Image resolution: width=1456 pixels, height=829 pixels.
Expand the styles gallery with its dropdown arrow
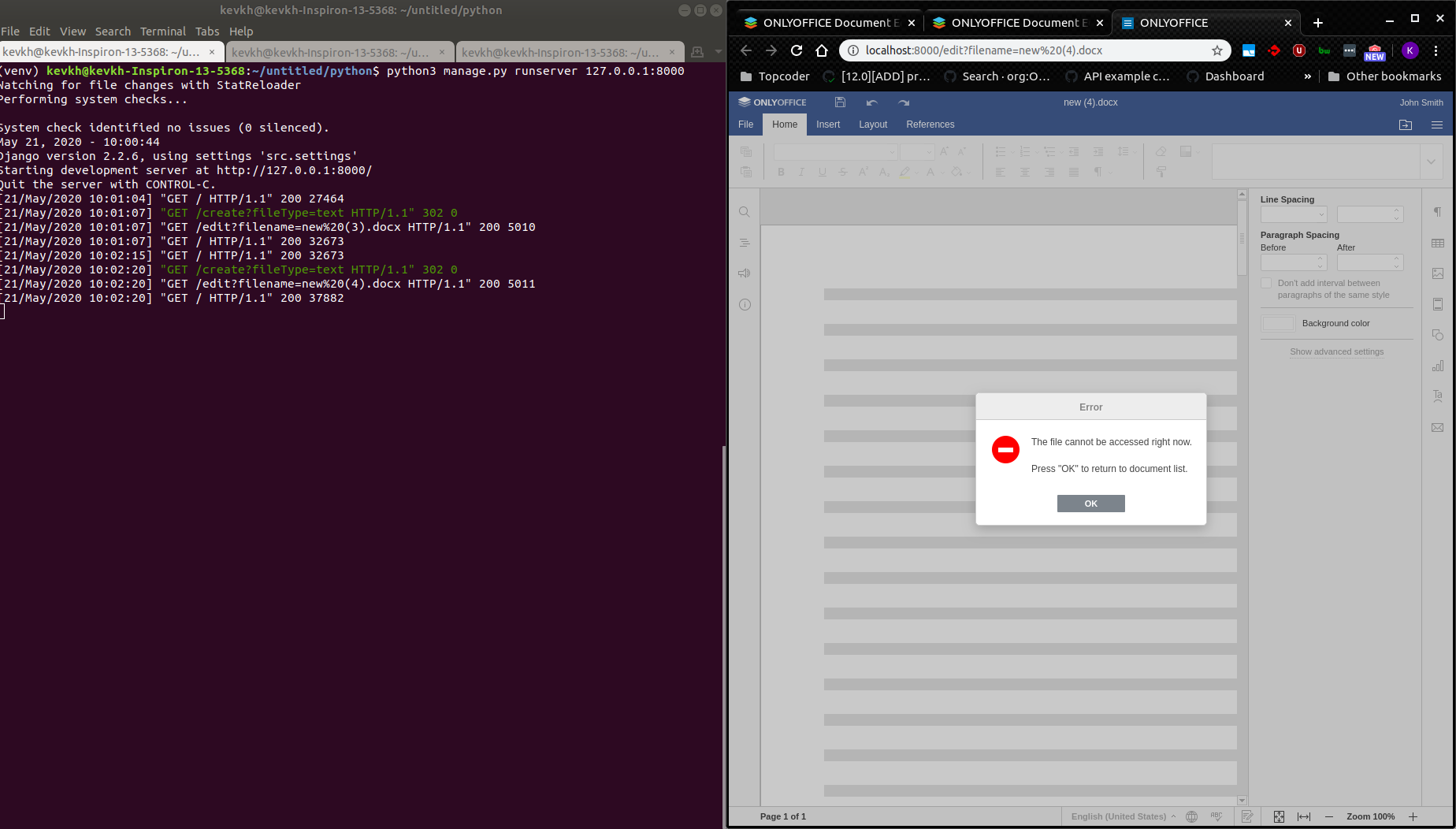[x=1432, y=161]
